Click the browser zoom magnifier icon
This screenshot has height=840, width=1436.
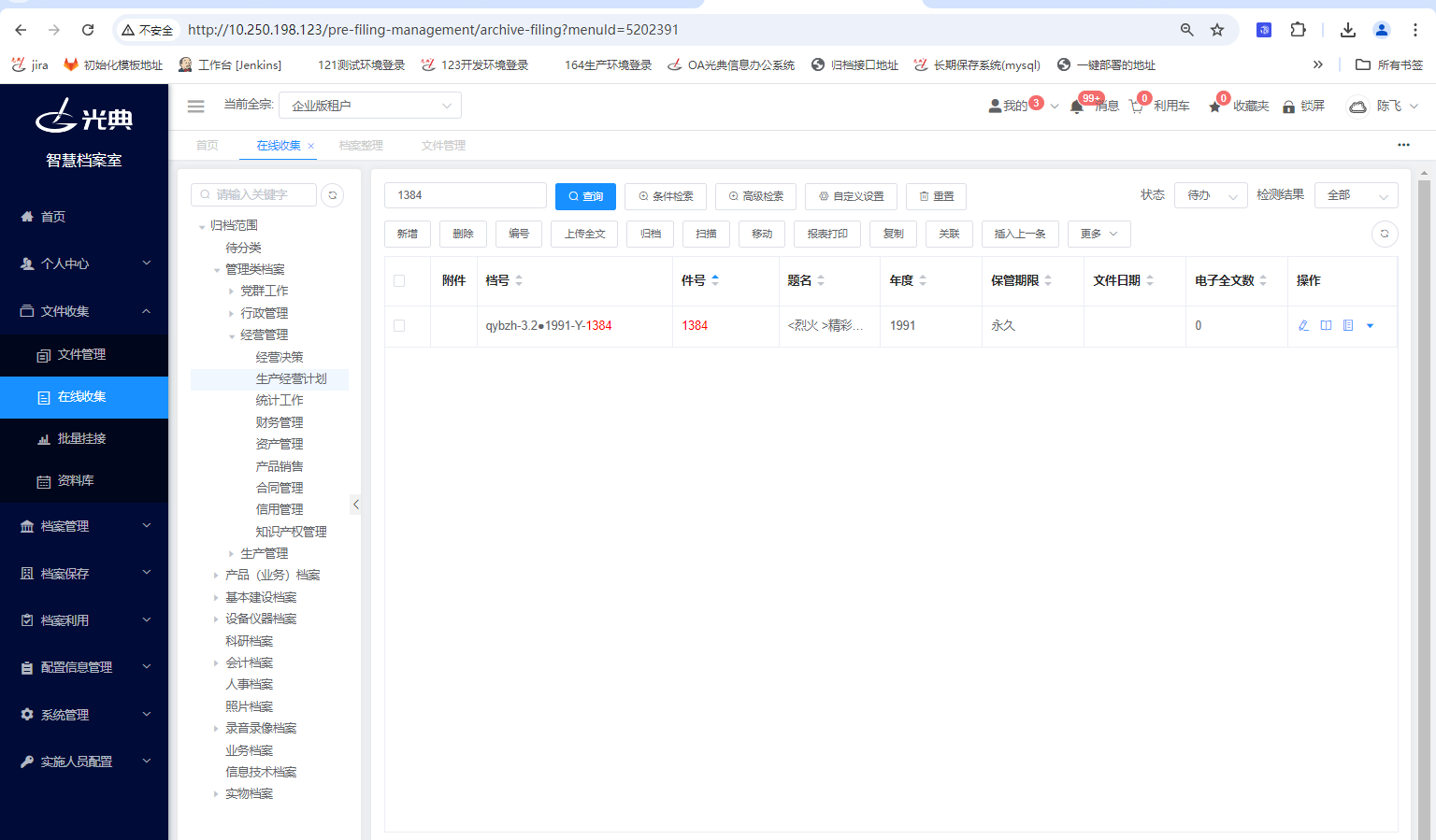pos(1186,30)
